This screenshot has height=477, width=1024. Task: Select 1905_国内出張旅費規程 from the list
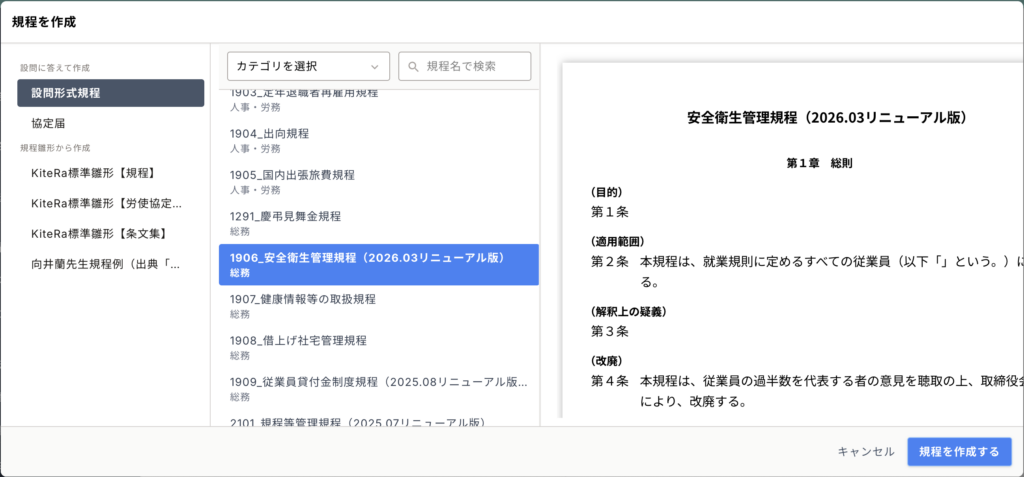[x=378, y=181]
